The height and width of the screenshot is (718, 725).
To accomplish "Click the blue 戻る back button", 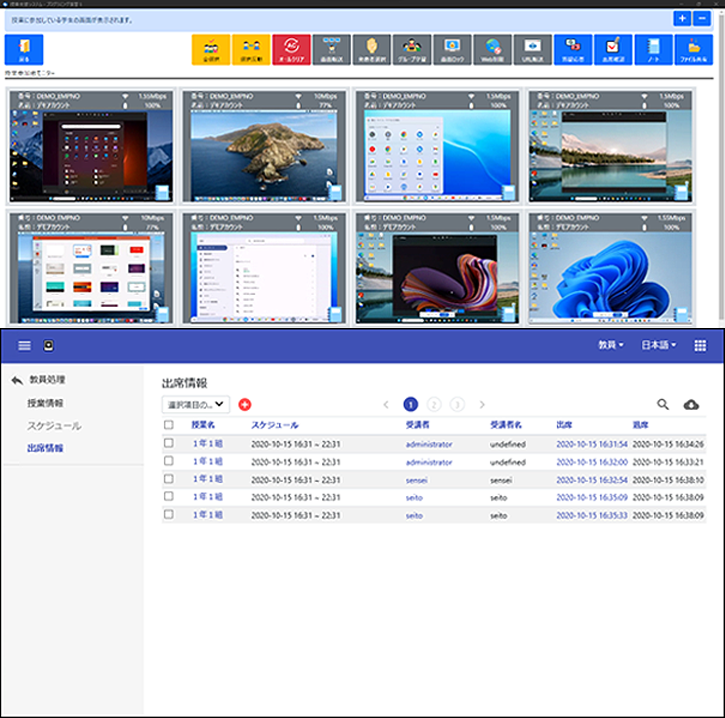I will (x=24, y=49).
